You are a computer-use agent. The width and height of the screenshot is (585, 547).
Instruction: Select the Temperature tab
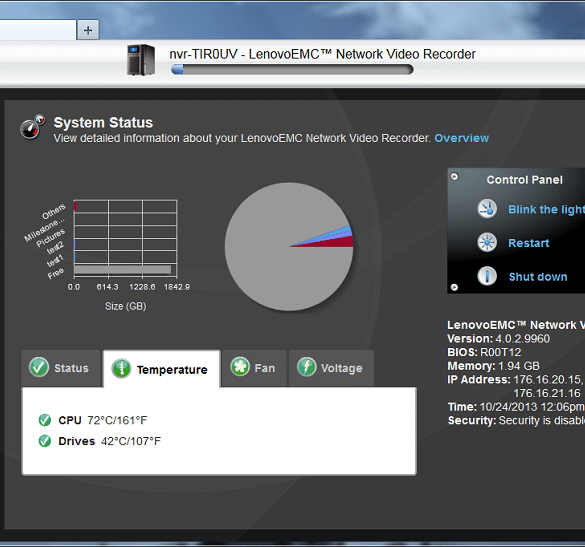(x=162, y=369)
